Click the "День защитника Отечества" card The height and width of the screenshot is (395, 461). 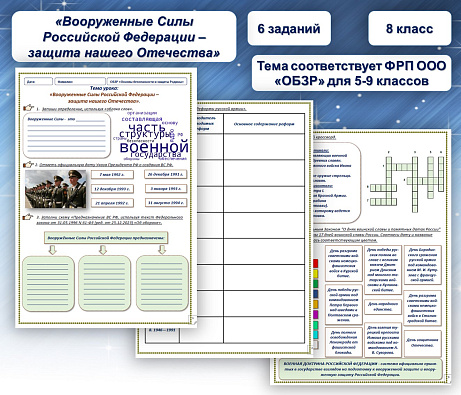coord(422,343)
